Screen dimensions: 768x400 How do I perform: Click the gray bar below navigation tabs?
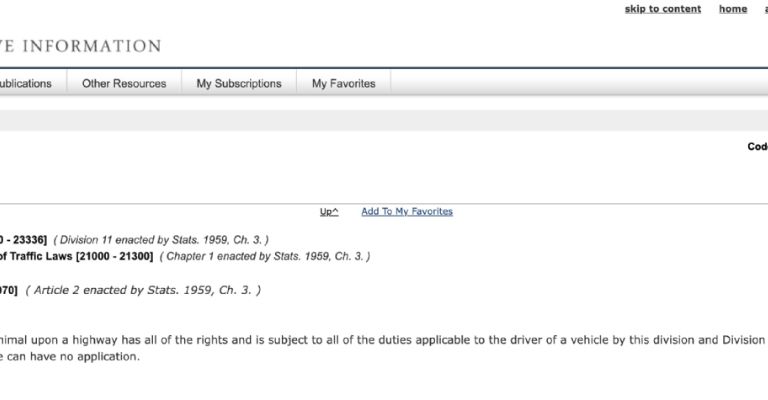[384, 120]
